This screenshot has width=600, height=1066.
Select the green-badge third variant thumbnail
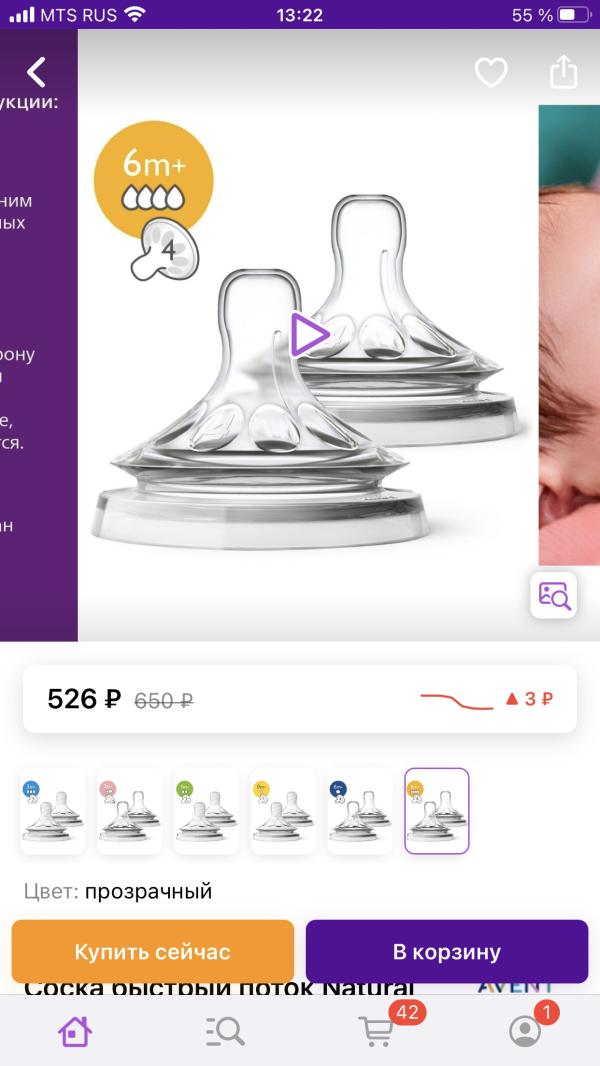pyautogui.click(x=206, y=811)
